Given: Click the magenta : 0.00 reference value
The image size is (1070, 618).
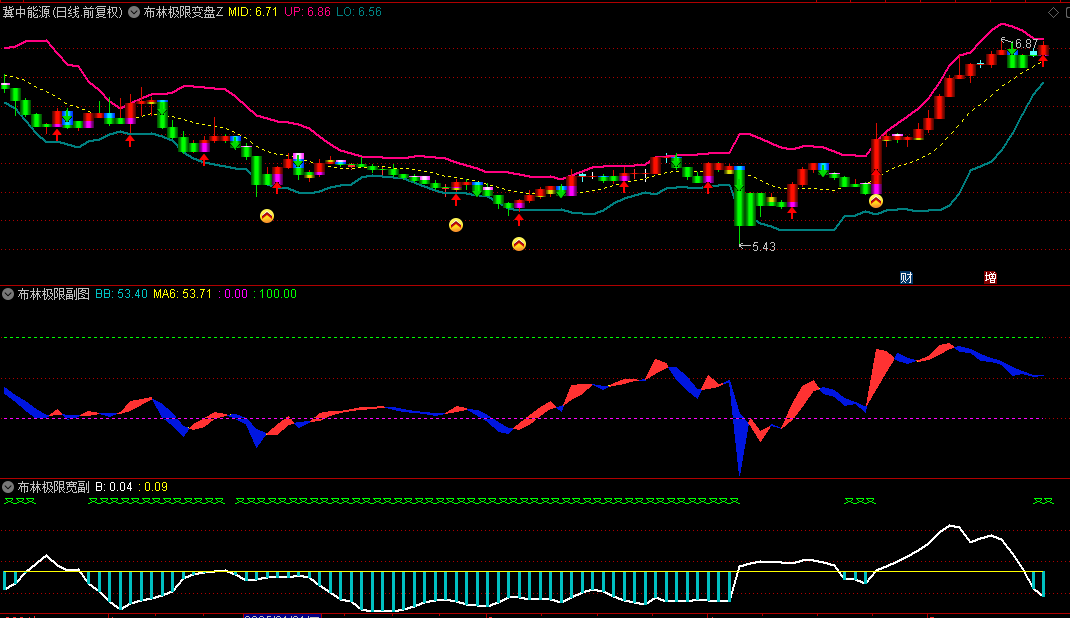Looking at the screenshot, I should (x=233, y=294).
